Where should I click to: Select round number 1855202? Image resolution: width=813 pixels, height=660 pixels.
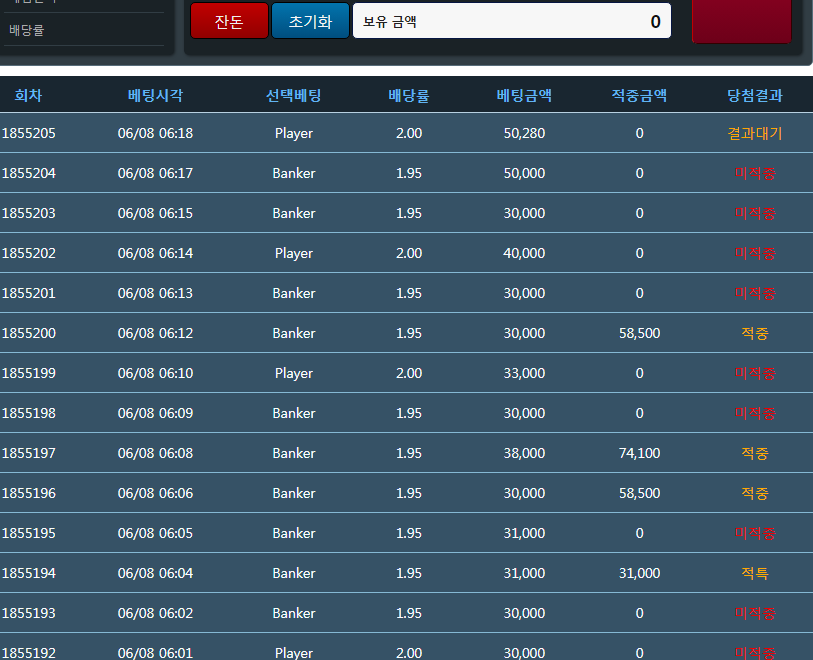(29, 253)
